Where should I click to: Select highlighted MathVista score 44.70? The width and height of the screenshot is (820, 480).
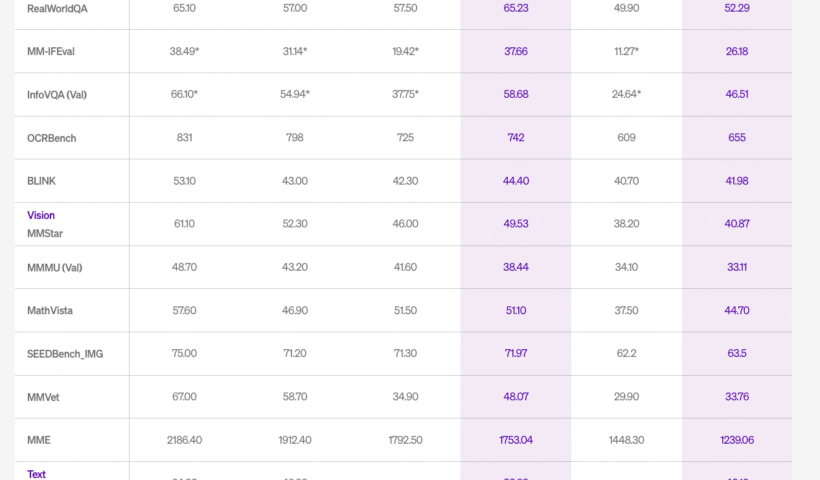[737, 311]
